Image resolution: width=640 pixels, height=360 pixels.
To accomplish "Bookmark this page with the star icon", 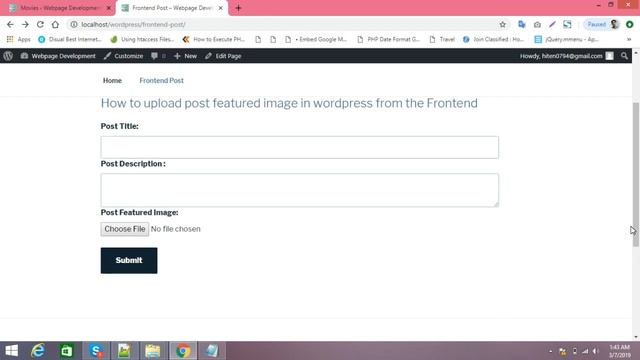I will pos(502,24).
